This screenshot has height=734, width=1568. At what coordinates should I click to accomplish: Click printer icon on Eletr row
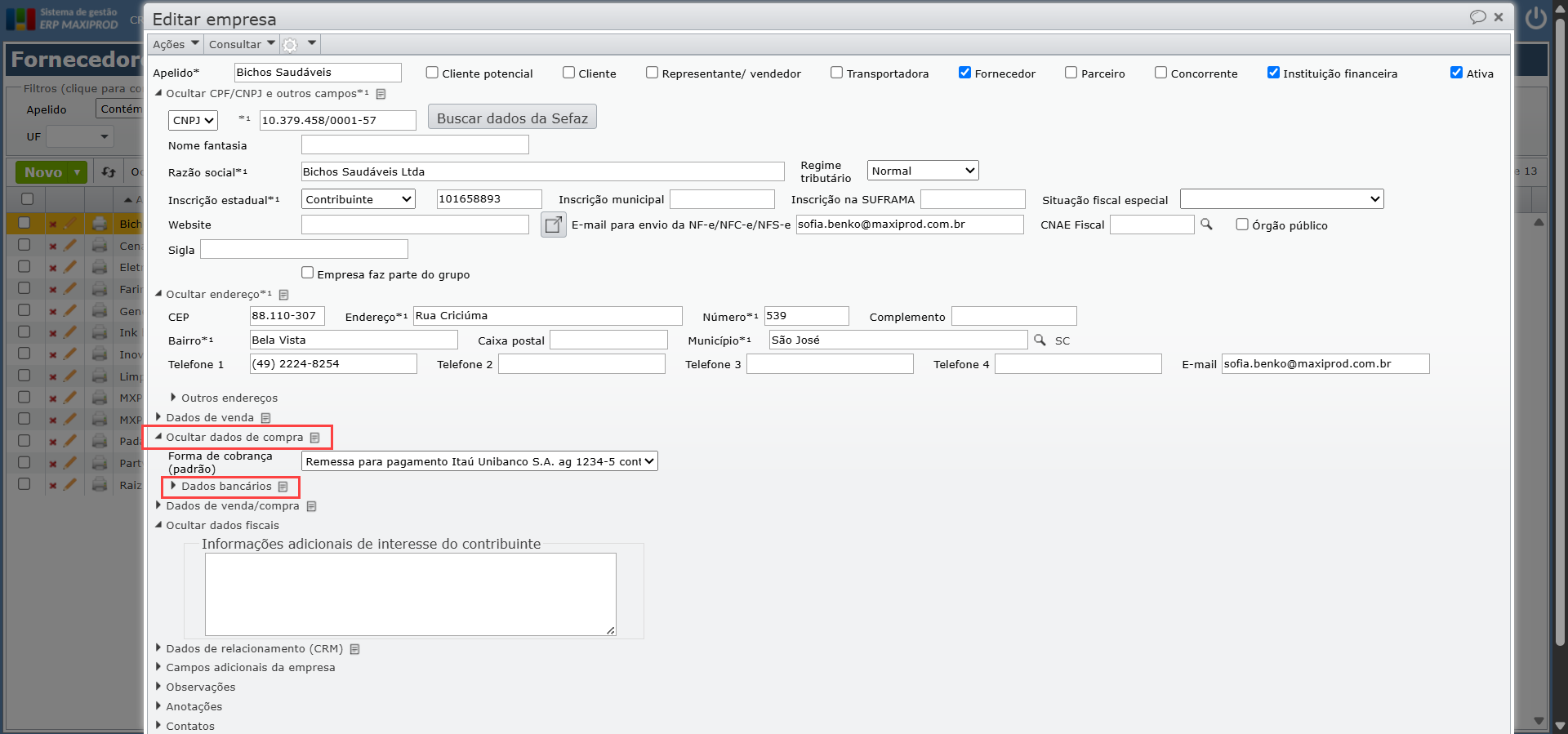coord(100,267)
